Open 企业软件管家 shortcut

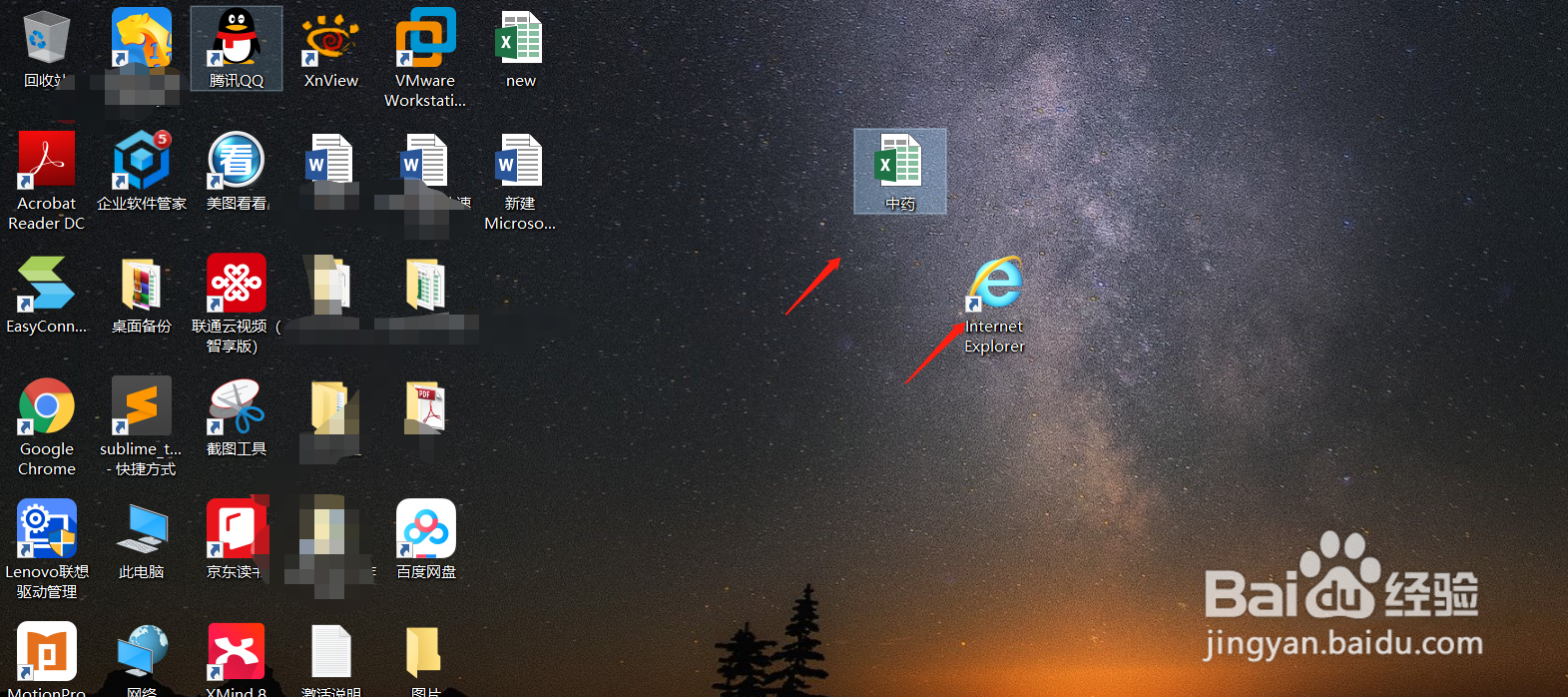pos(142,171)
